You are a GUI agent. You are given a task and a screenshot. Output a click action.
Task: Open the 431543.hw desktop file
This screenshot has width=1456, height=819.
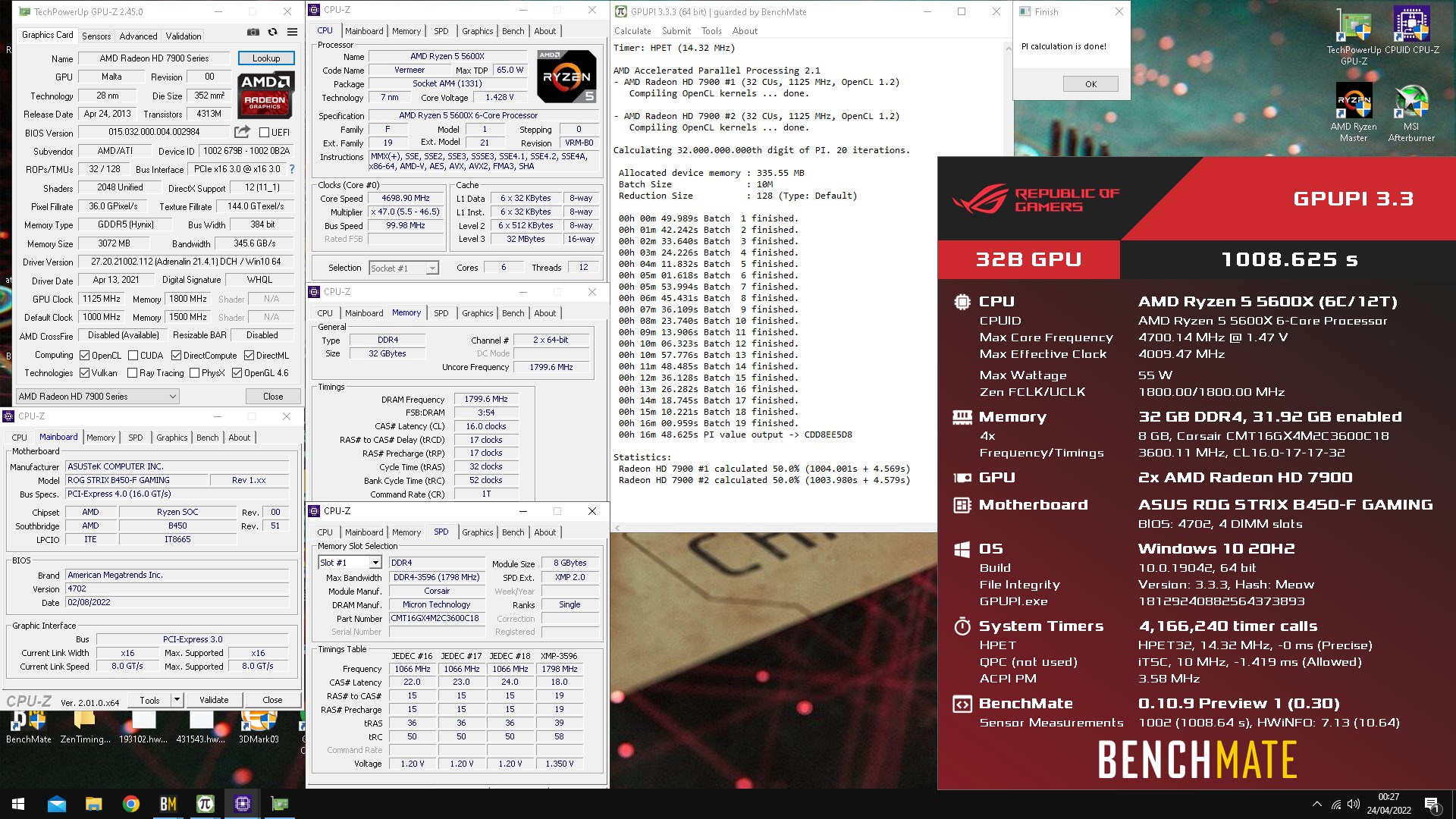[201, 728]
